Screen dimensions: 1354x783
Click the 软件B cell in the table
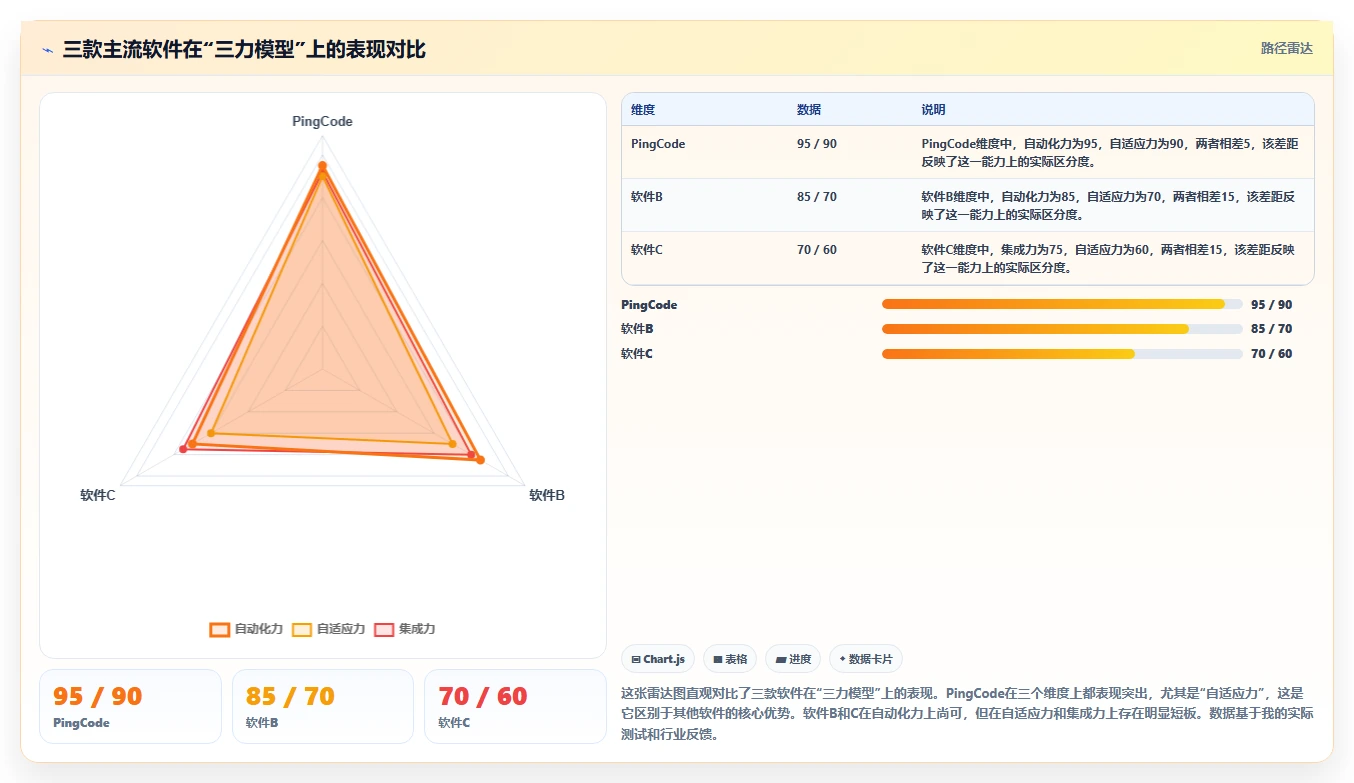647,197
